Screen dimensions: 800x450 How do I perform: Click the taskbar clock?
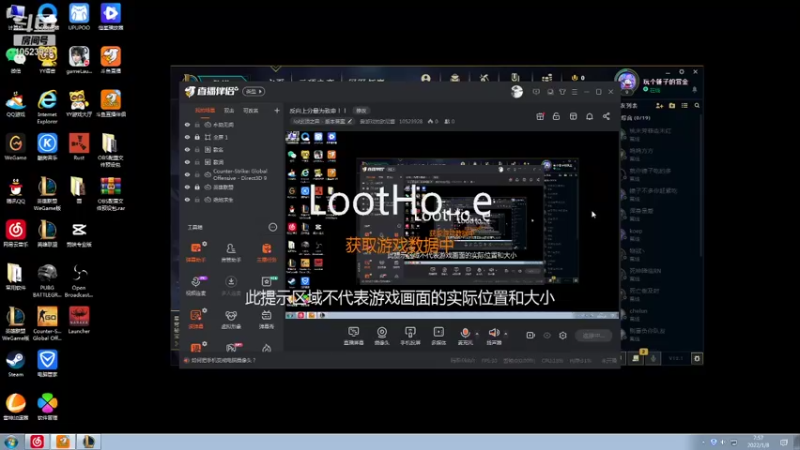pos(758,442)
